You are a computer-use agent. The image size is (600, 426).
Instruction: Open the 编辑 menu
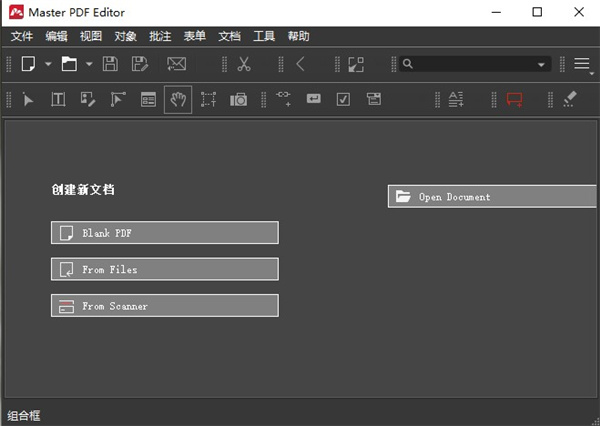(56, 36)
